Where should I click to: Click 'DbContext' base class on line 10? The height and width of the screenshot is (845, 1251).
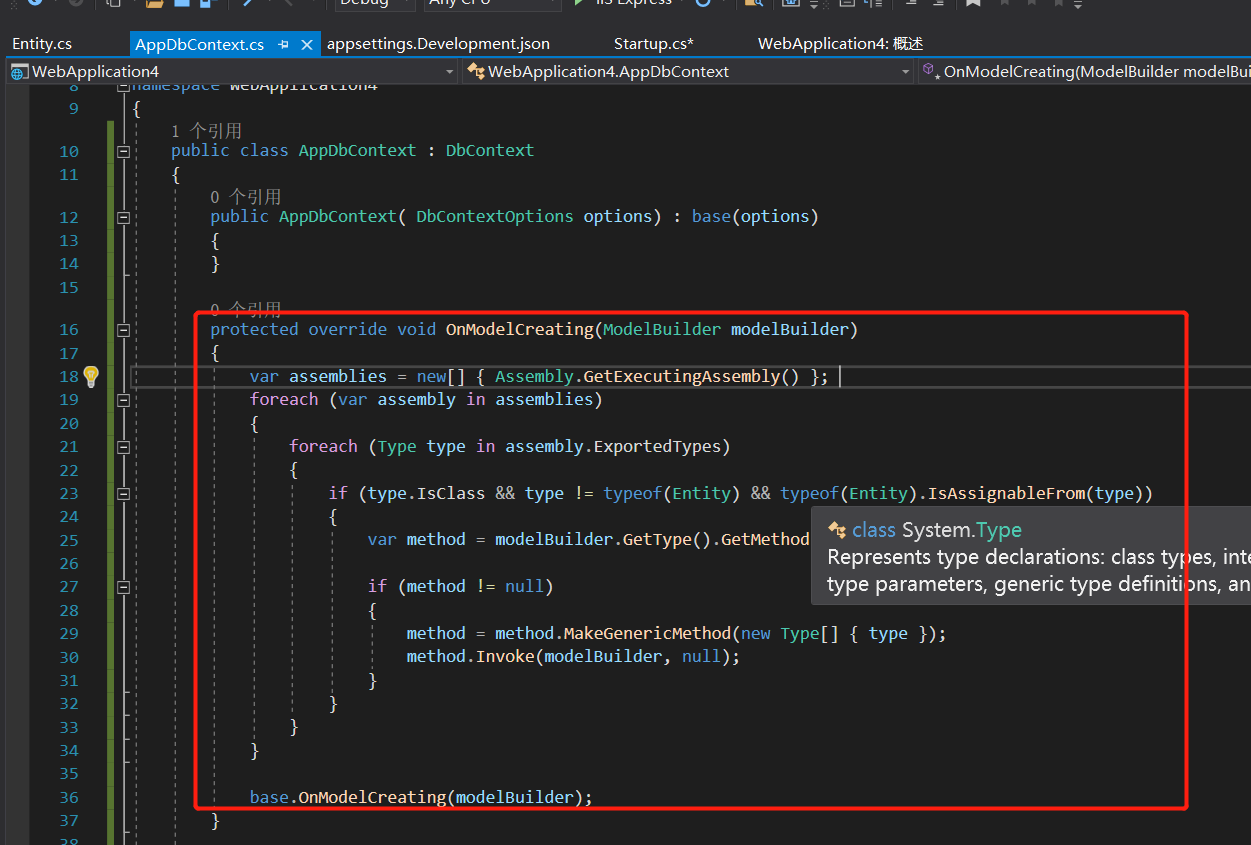490,150
